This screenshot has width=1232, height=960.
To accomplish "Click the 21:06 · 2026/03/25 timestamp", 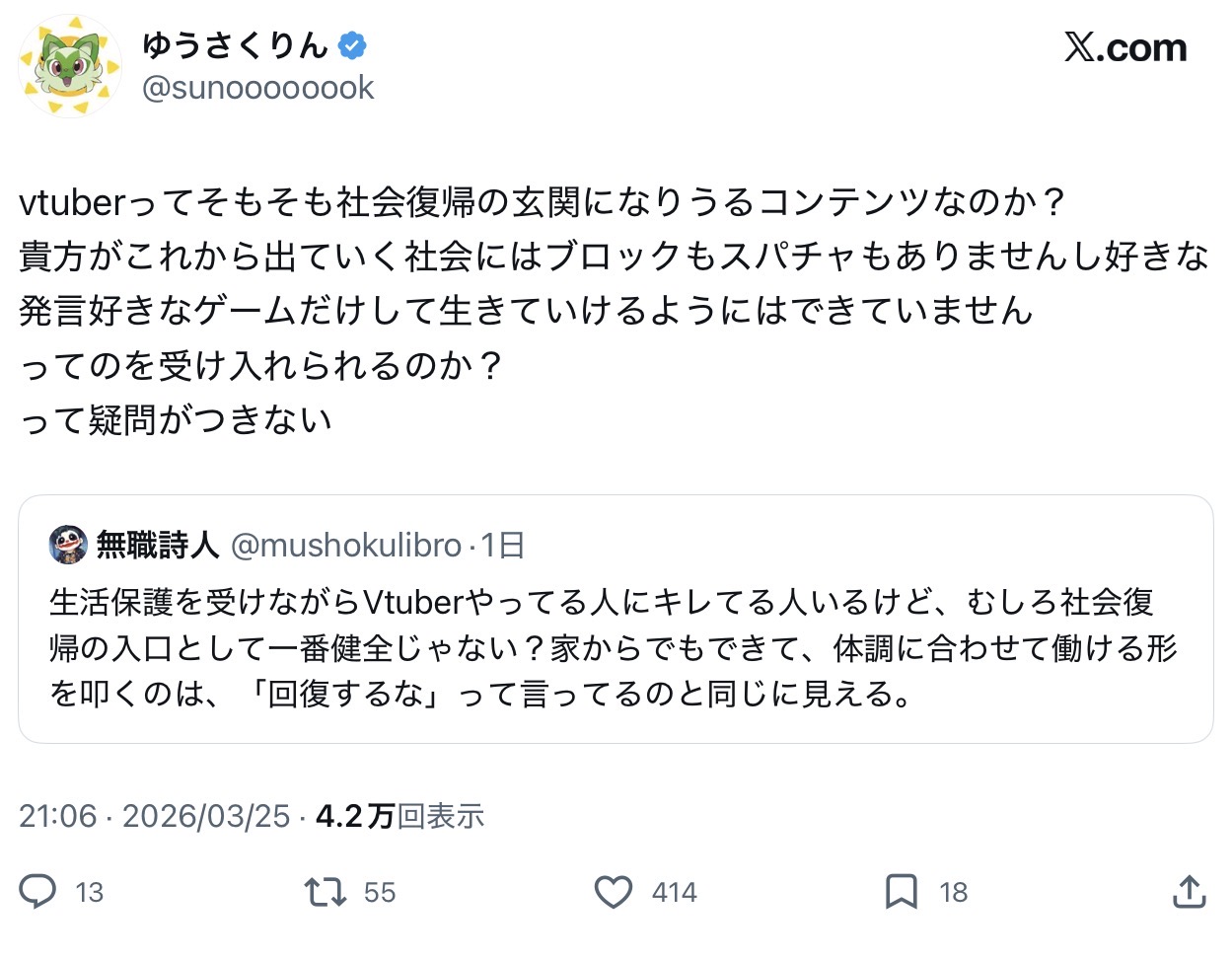I will point(155,816).
